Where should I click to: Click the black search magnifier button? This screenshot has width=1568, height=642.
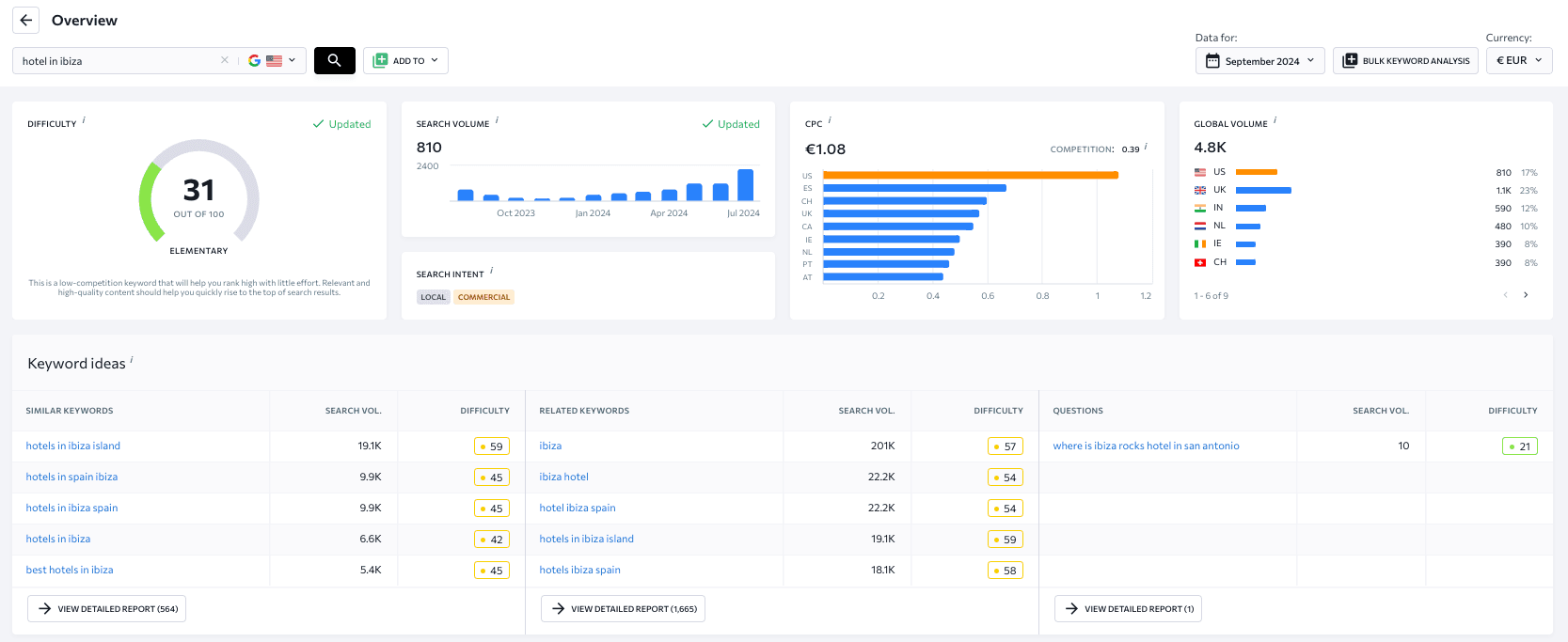pyautogui.click(x=334, y=60)
